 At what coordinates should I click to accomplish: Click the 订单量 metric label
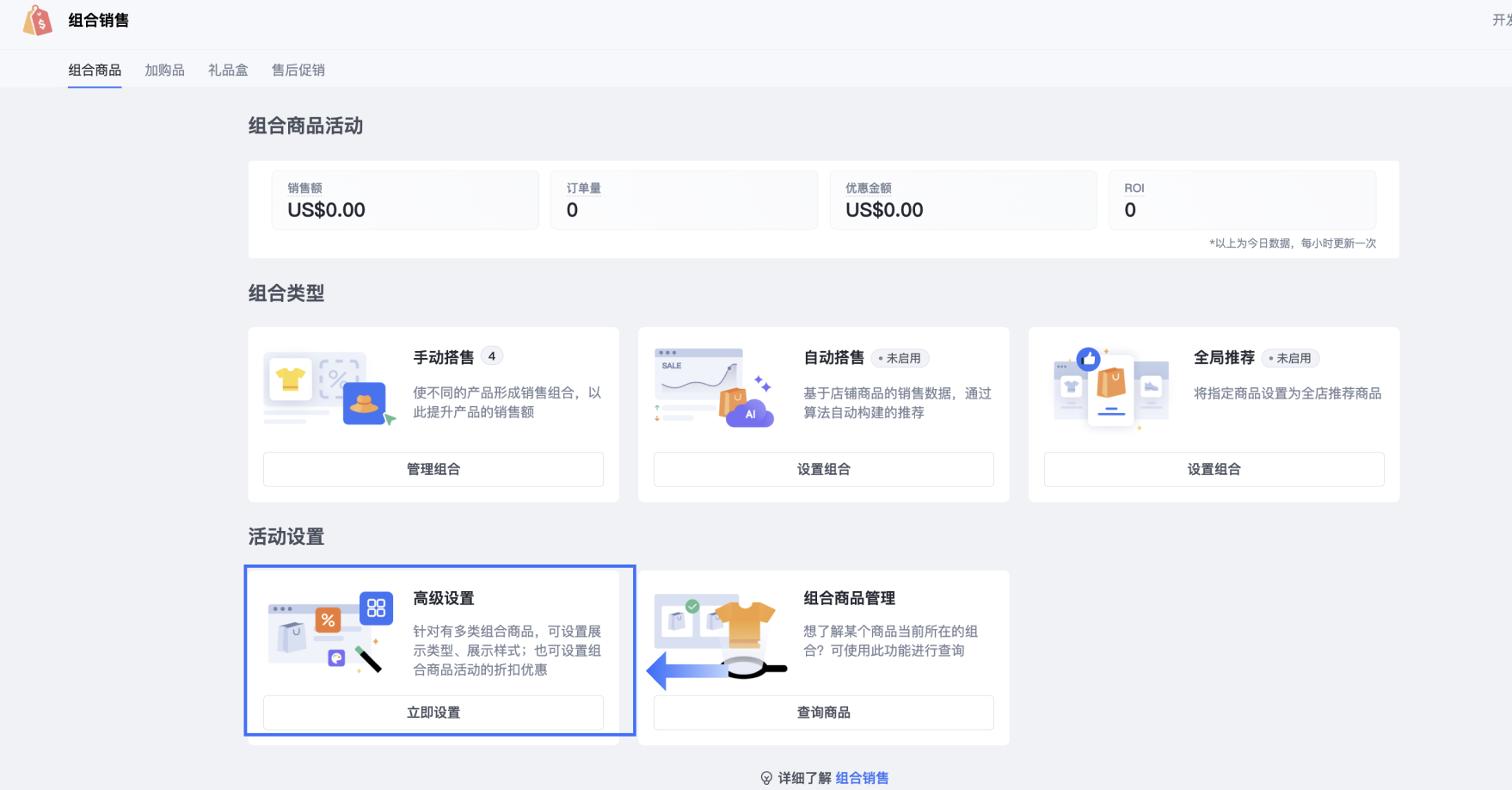(584, 188)
